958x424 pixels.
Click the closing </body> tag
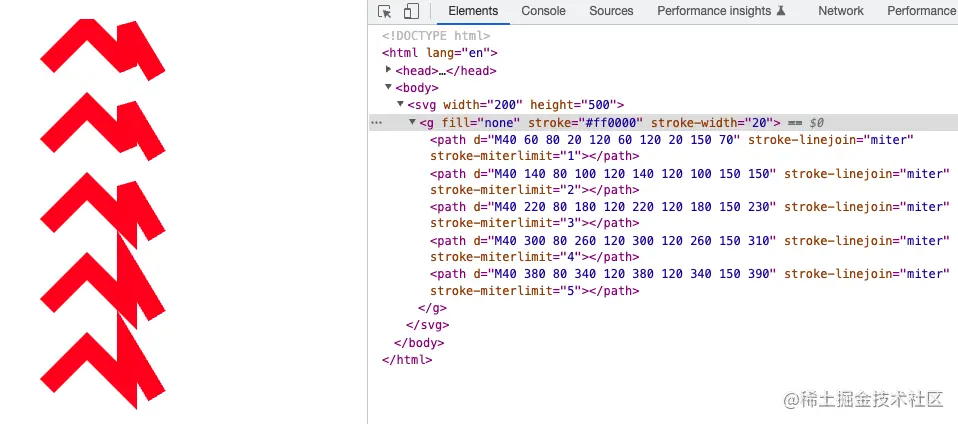pos(419,343)
